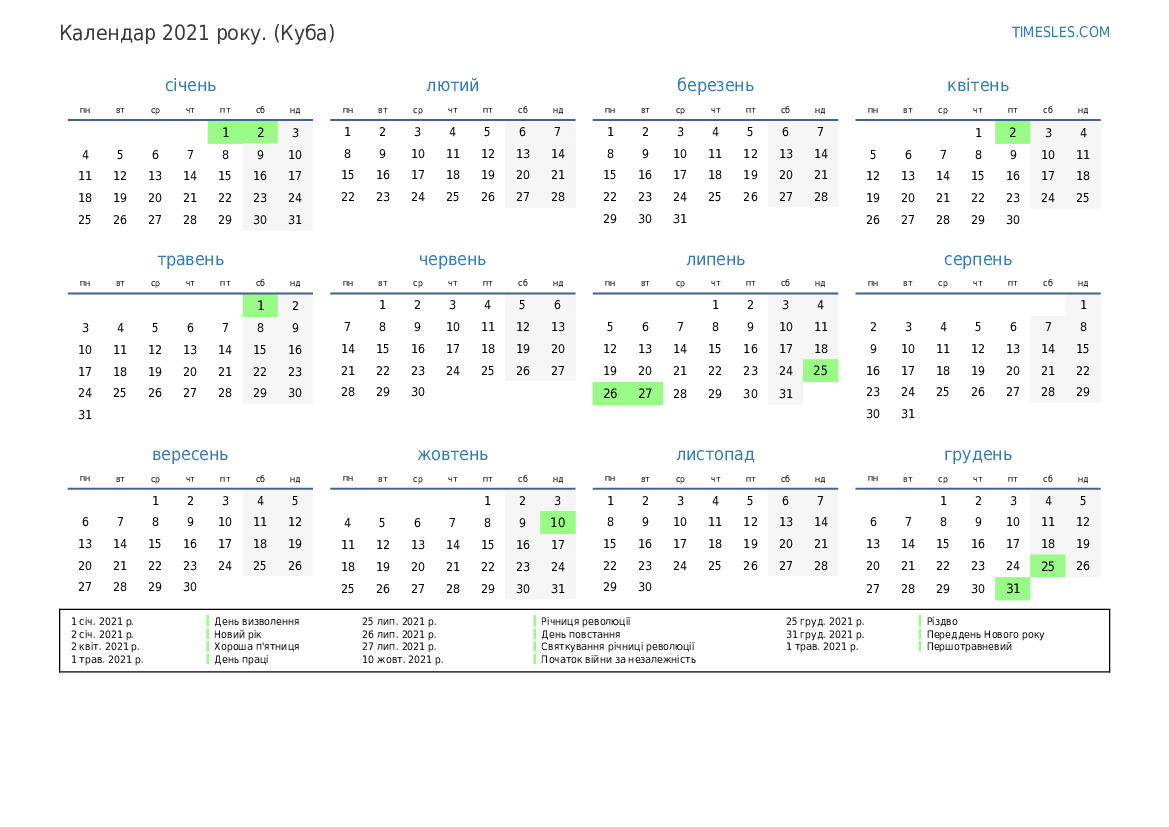Select the month heading 'січень'

pyautogui.click(x=190, y=85)
